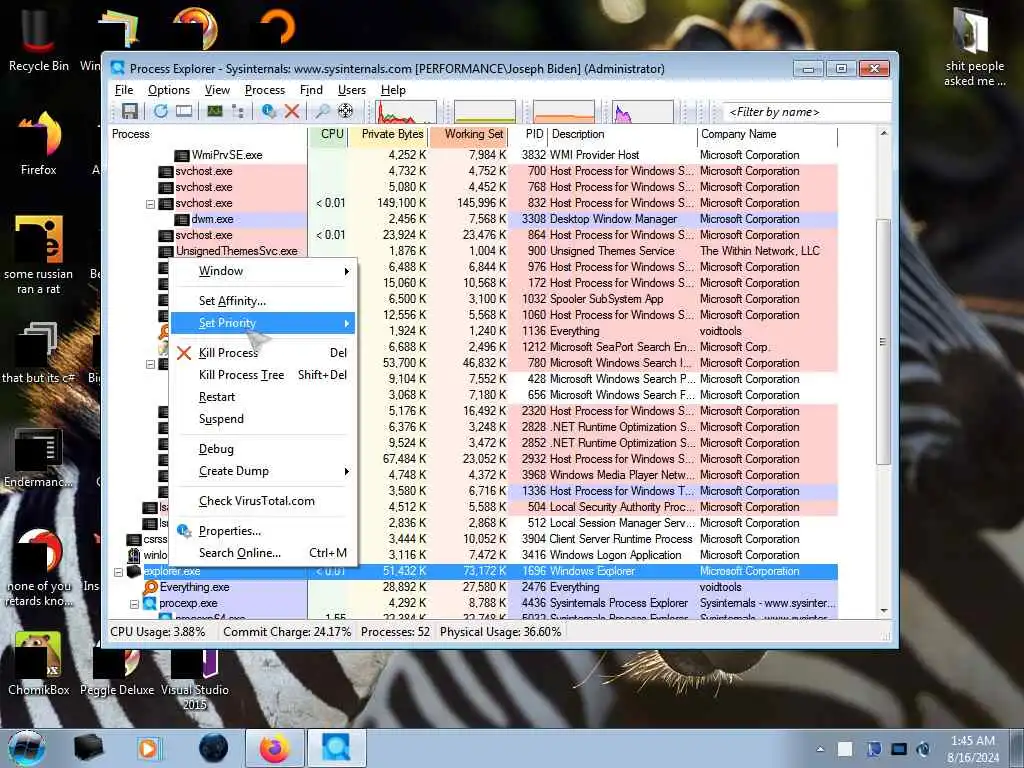Collapse the svchost.exe node above dwm.exe
This screenshot has width=1024, height=768.
pyautogui.click(x=150, y=204)
